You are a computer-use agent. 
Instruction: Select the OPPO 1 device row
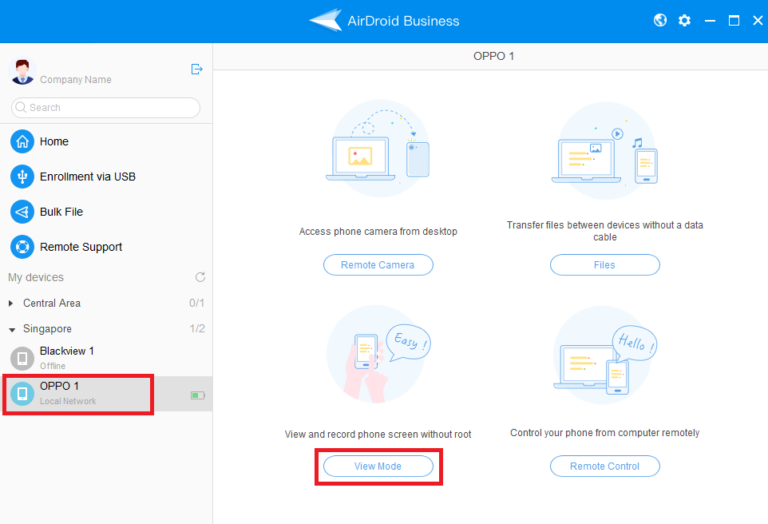[106, 394]
